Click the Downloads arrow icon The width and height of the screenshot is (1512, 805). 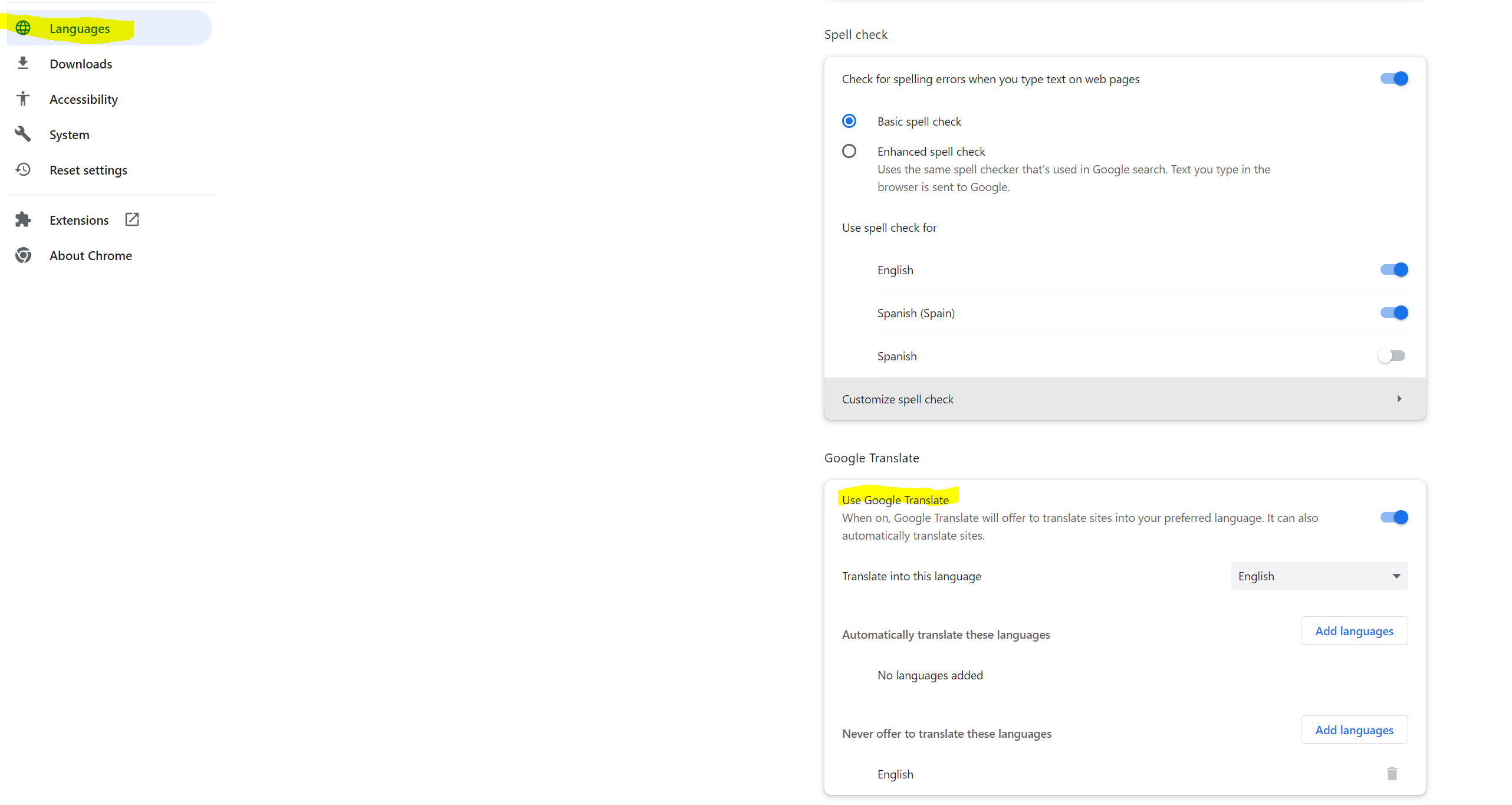click(23, 63)
